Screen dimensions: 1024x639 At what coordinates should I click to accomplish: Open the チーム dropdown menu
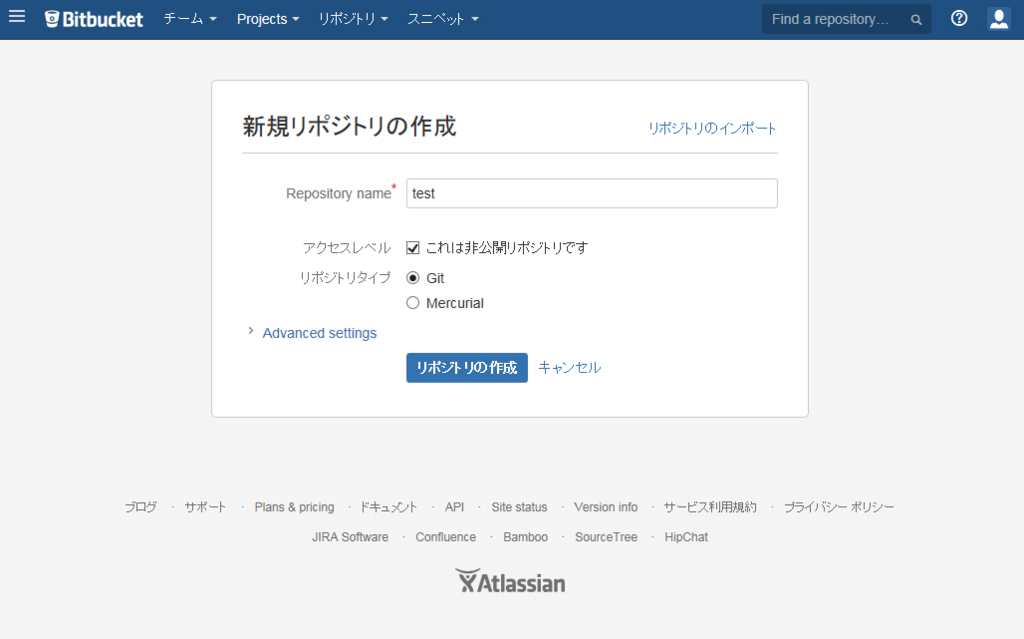[189, 19]
